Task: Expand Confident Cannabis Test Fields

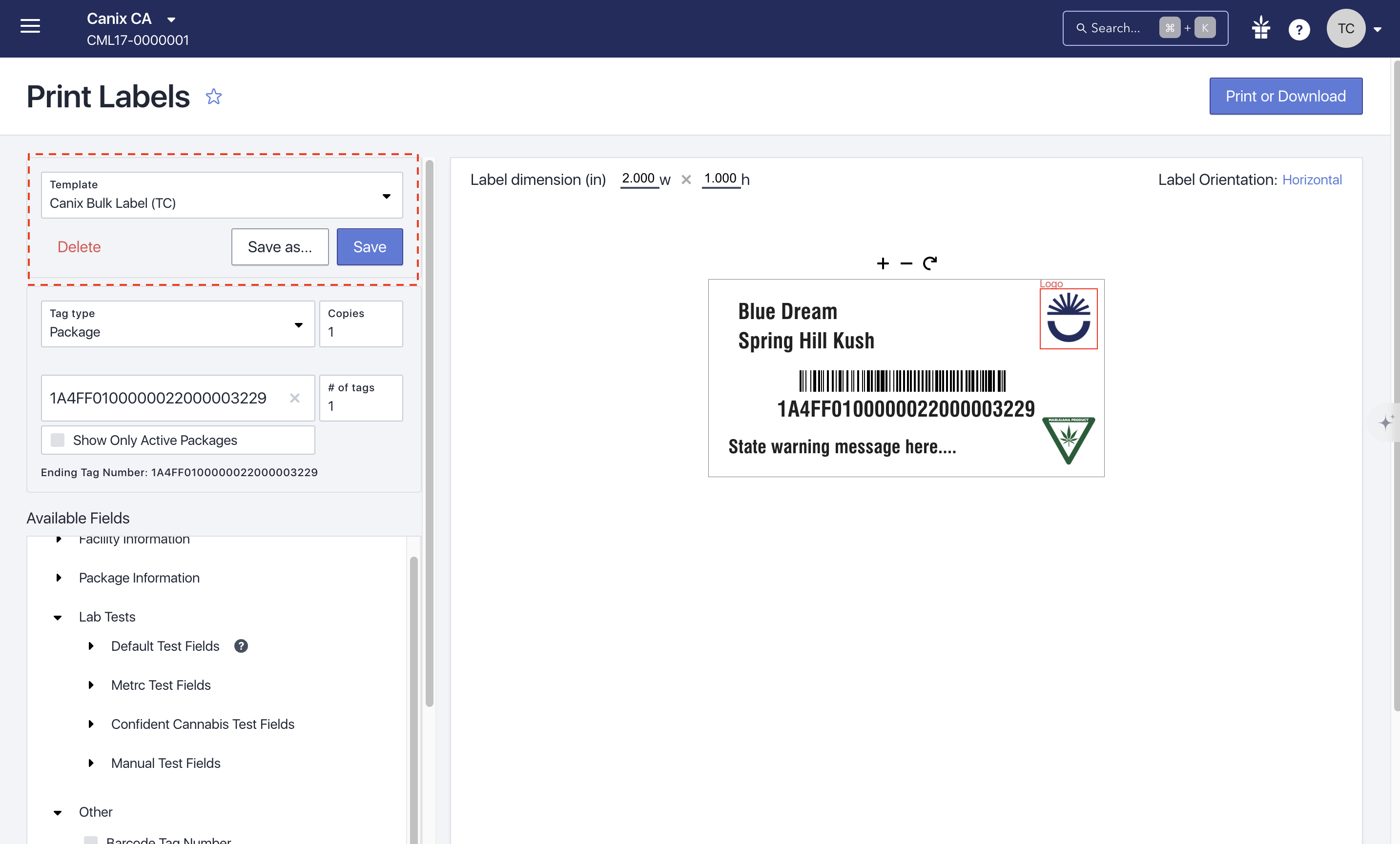Action: (x=90, y=724)
